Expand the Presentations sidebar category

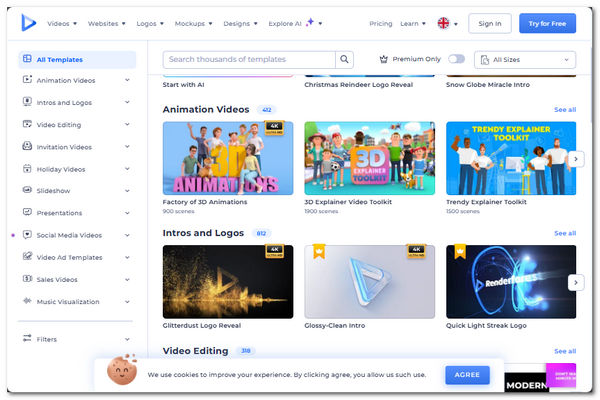pyautogui.click(x=127, y=213)
